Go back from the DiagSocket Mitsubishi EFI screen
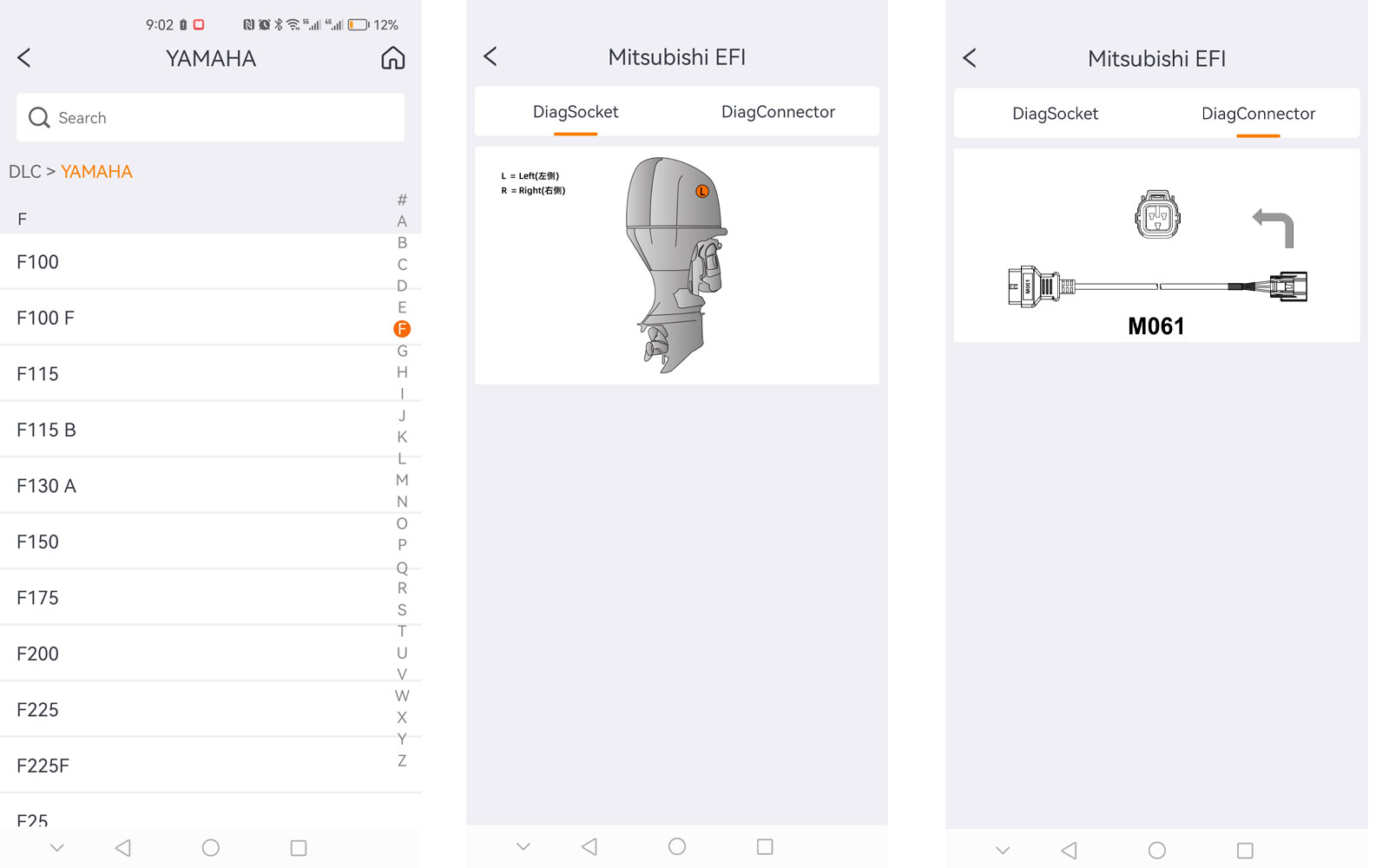This screenshot has height=868, width=1389. click(x=490, y=56)
